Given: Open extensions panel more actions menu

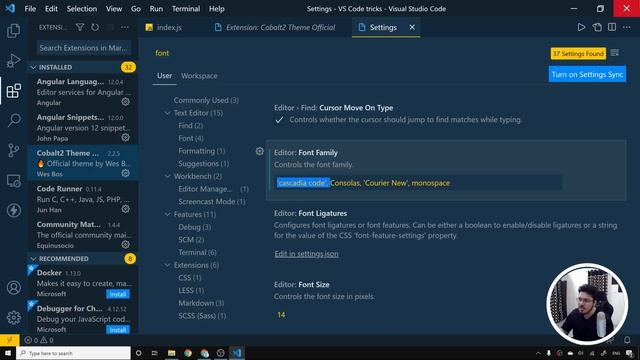Looking at the screenshot, I should tap(125, 27).
